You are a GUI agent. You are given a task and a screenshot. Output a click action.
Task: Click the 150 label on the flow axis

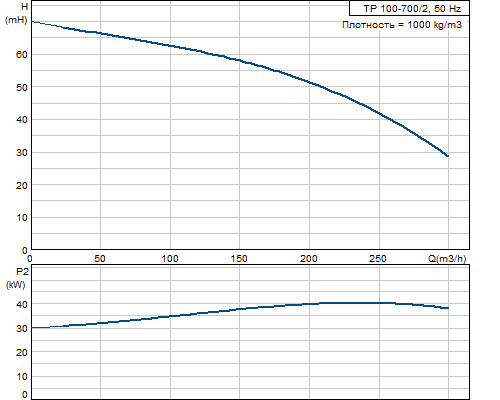[239, 259]
